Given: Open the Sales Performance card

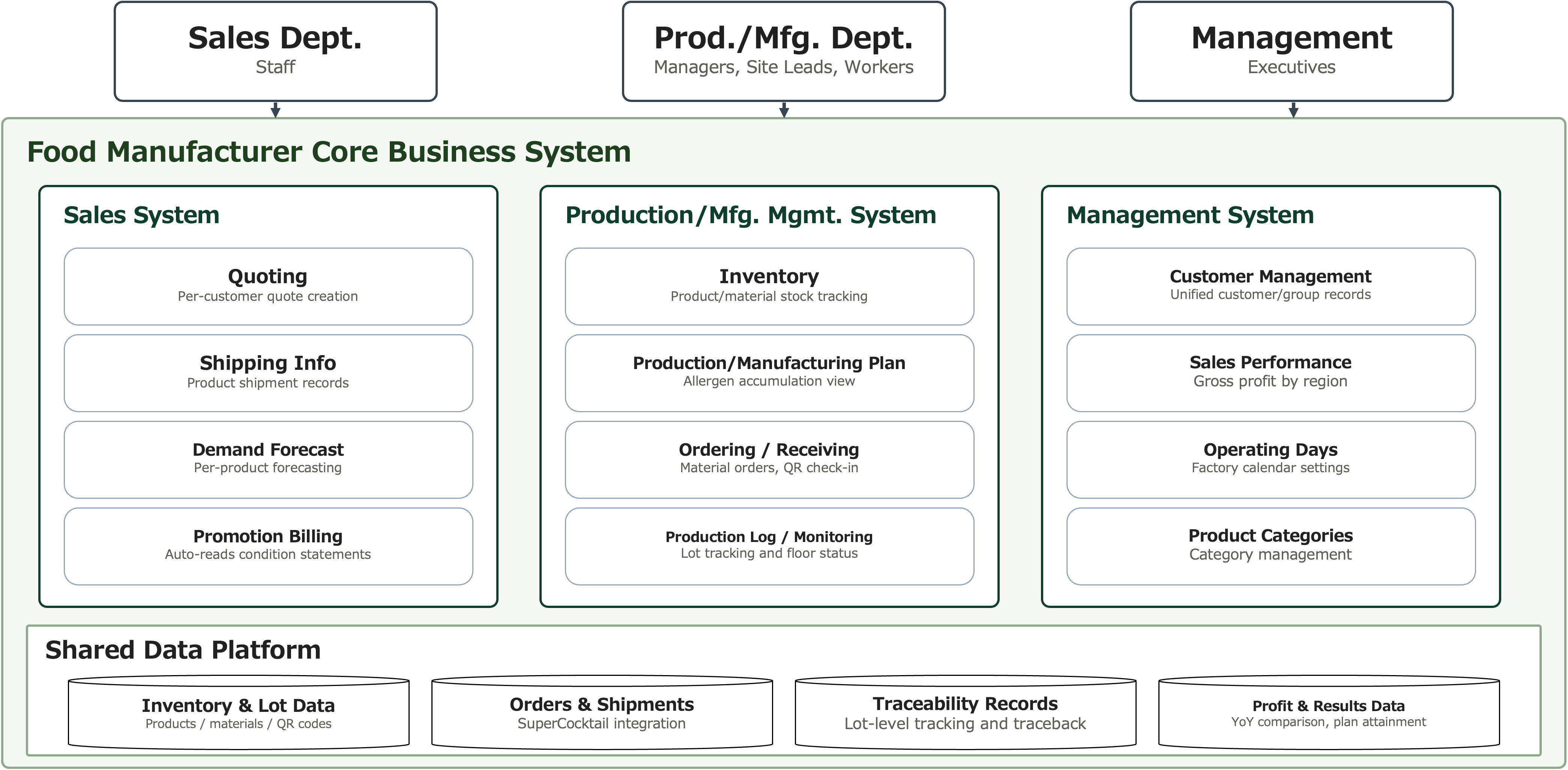Looking at the screenshot, I should [x=1271, y=373].
